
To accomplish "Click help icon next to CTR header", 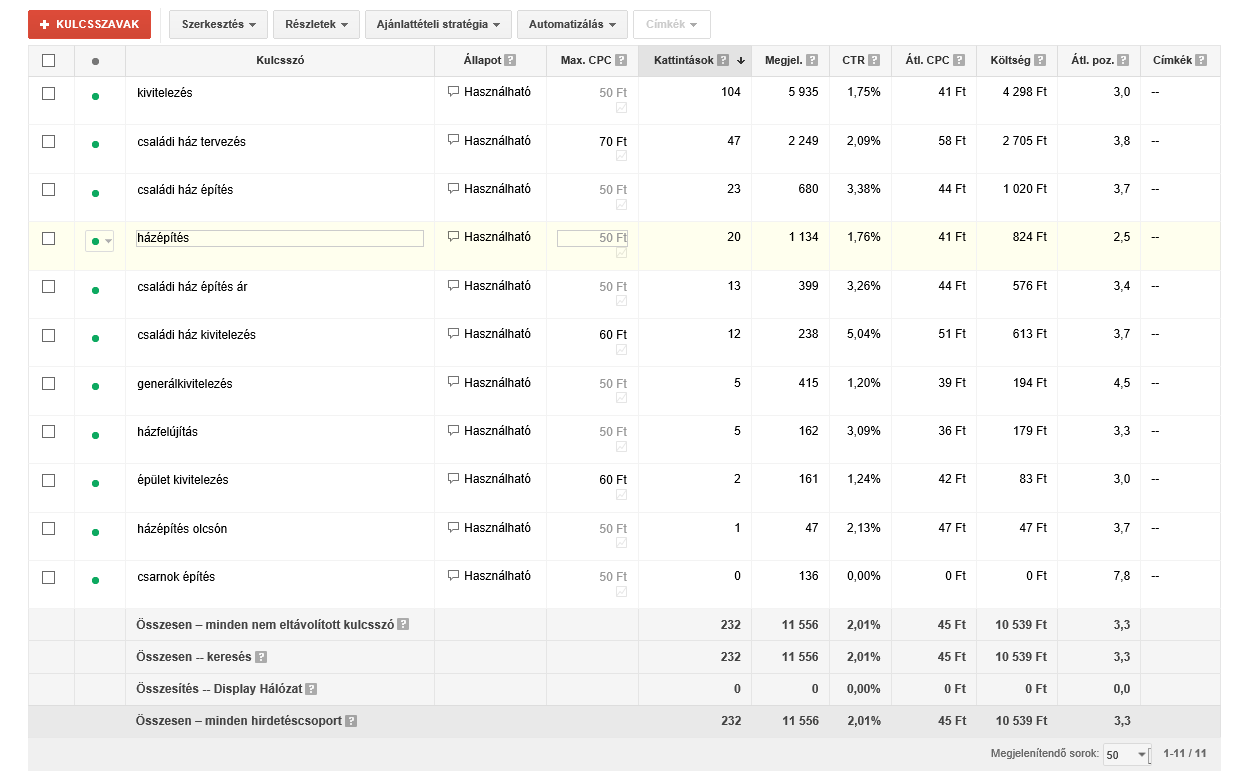I will (874, 60).
